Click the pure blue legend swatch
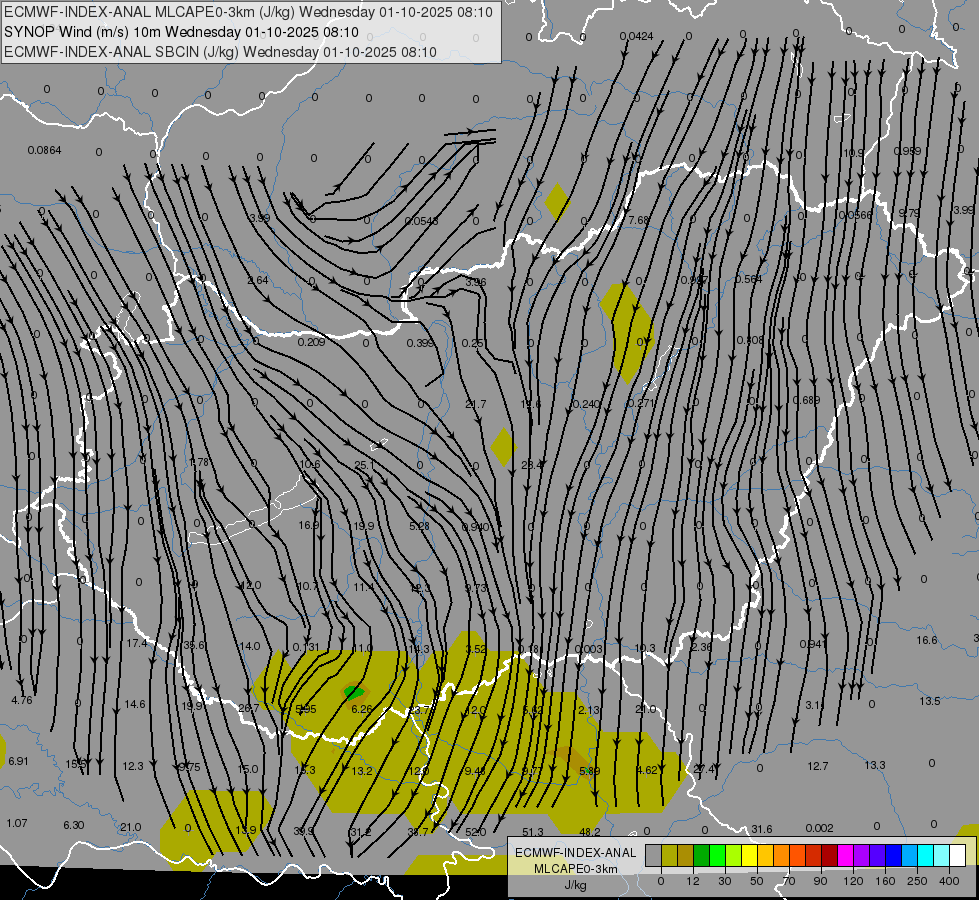This screenshot has width=979, height=900. point(894,855)
